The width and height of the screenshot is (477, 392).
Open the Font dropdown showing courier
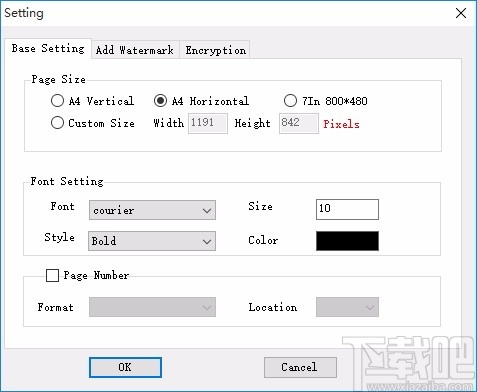coord(152,210)
